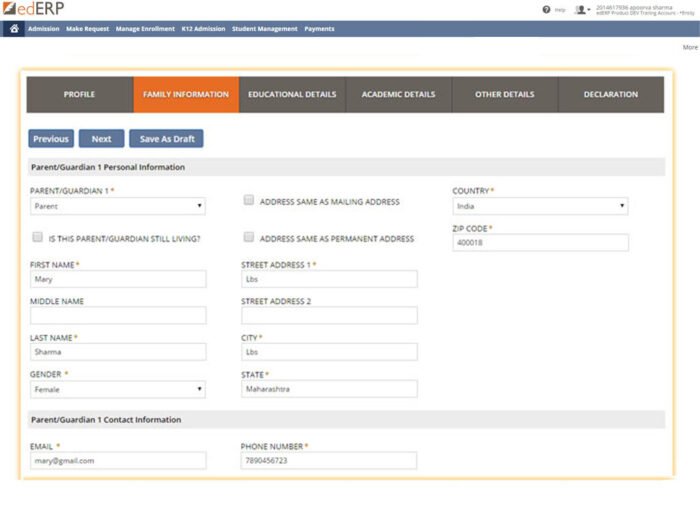Open the K12 Admission menu

203,29
